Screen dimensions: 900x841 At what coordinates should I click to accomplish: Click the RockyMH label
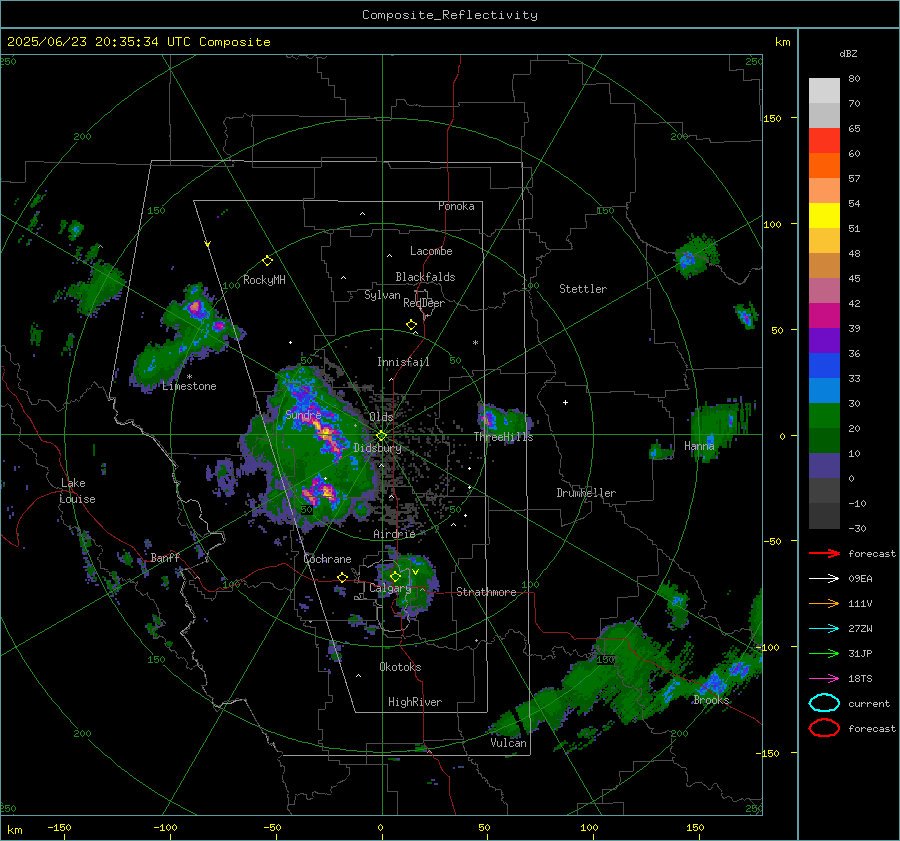tap(264, 280)
